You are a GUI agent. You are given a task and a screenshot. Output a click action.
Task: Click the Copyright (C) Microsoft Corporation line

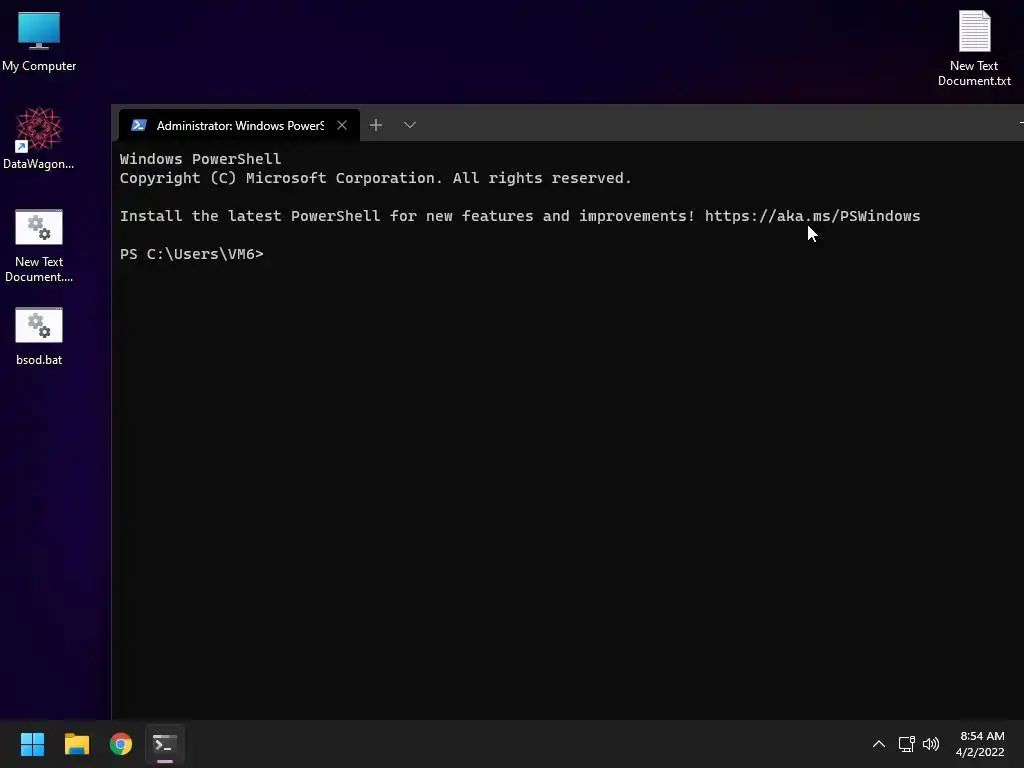(x=376, y=178)
